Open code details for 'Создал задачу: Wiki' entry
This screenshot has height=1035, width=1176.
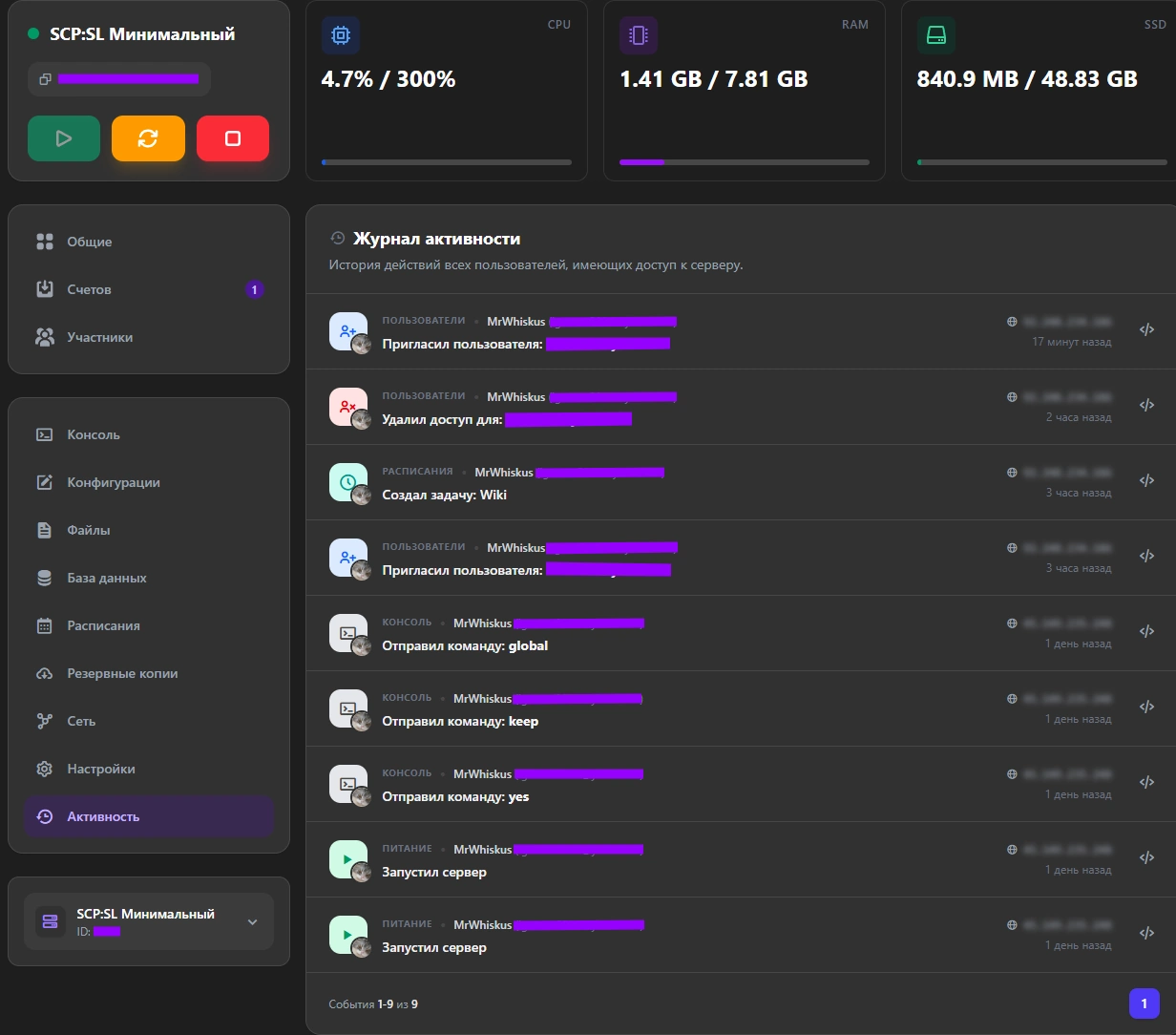[x=1147, y=480]
